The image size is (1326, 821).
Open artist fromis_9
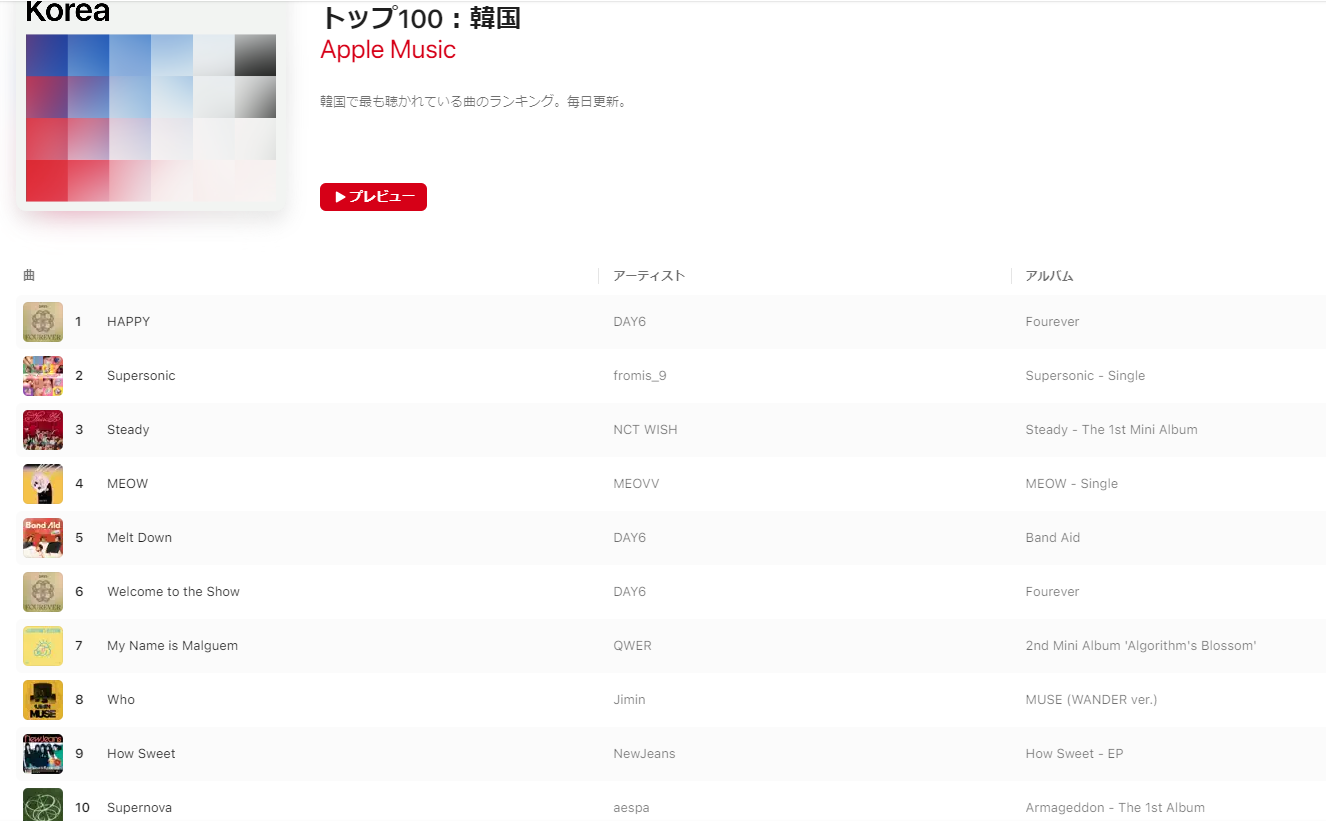coord(639,376)
